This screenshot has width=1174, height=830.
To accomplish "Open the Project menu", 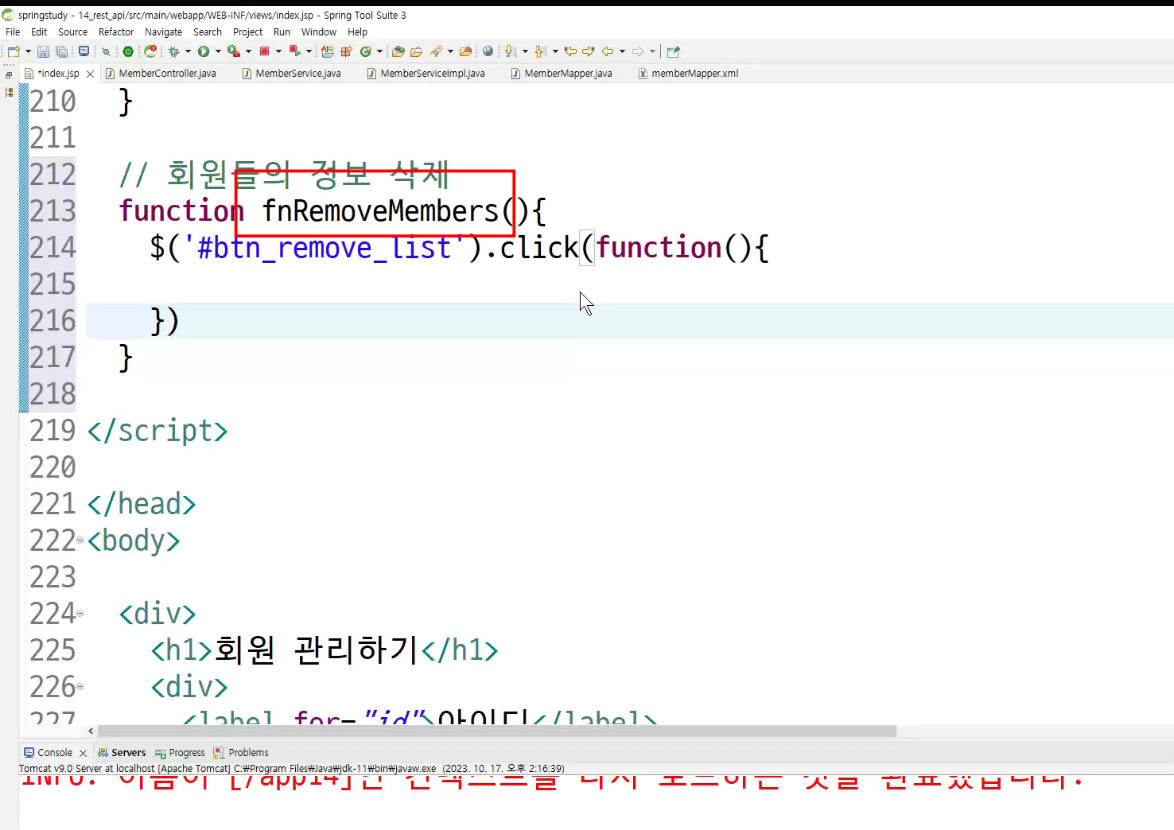I will coord(248,32).
